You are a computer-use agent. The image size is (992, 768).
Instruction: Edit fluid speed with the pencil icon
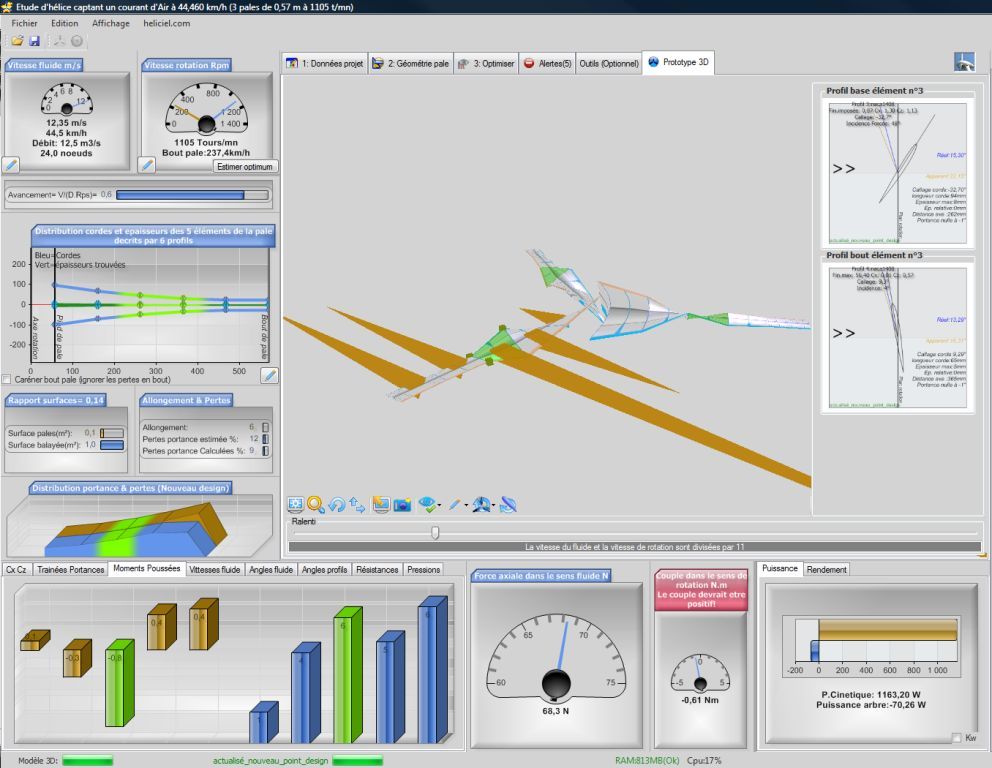pos(11,165)
